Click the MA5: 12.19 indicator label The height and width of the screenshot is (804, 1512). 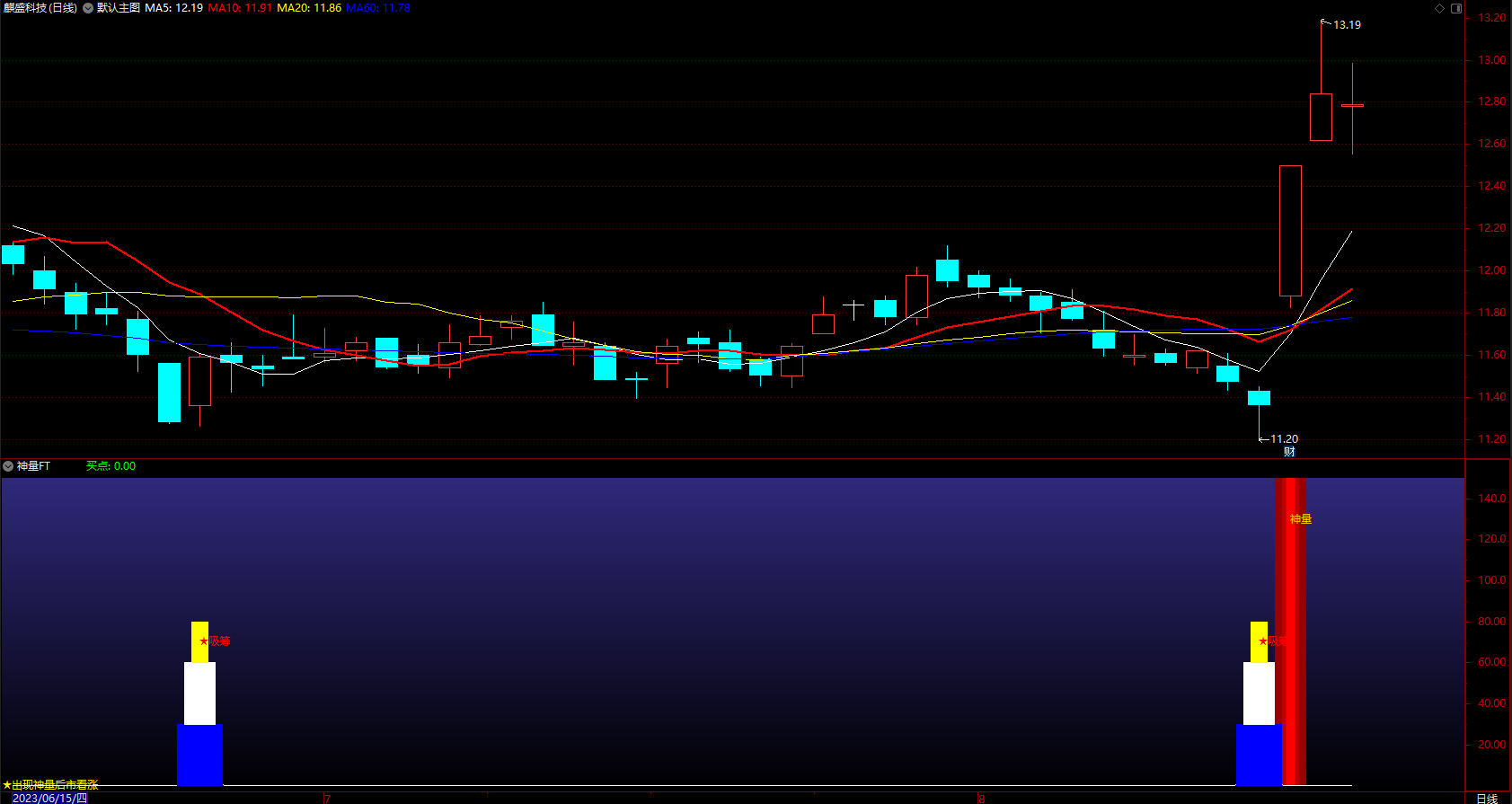(x=174, y=8)
